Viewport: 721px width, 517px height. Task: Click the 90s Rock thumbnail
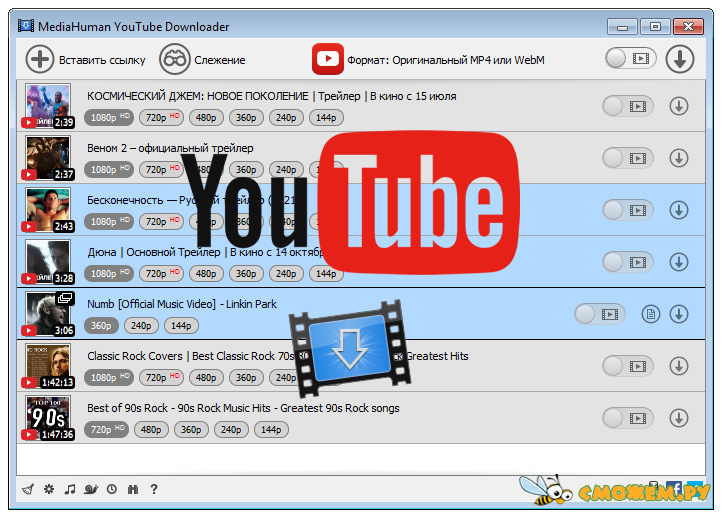point(48,418)
